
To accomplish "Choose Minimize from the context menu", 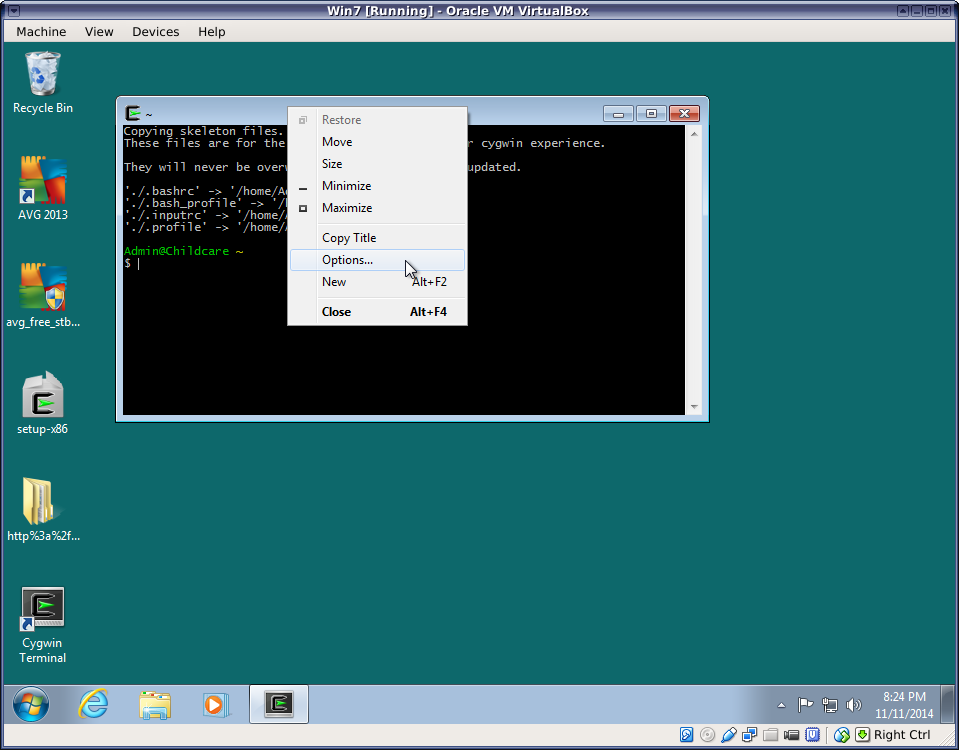I will (377, 186).
